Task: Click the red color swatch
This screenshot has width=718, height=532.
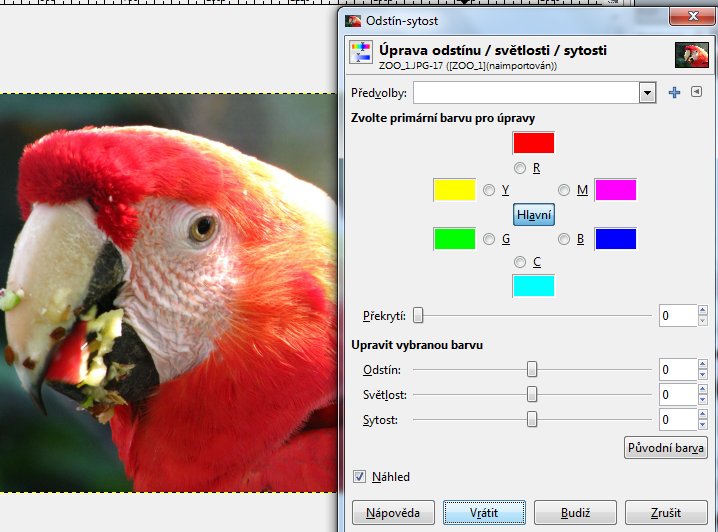Action: coord(533,143)
